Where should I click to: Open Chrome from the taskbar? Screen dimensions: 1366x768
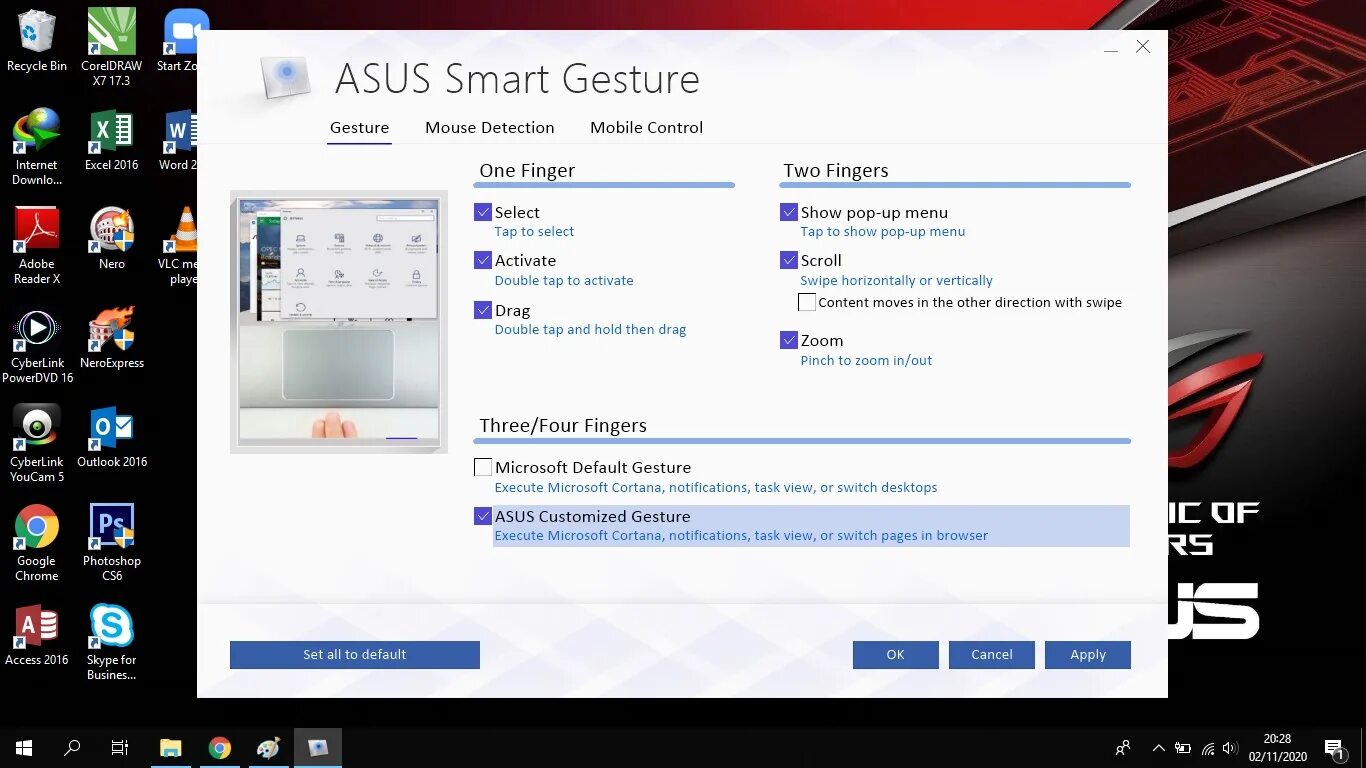220,748
